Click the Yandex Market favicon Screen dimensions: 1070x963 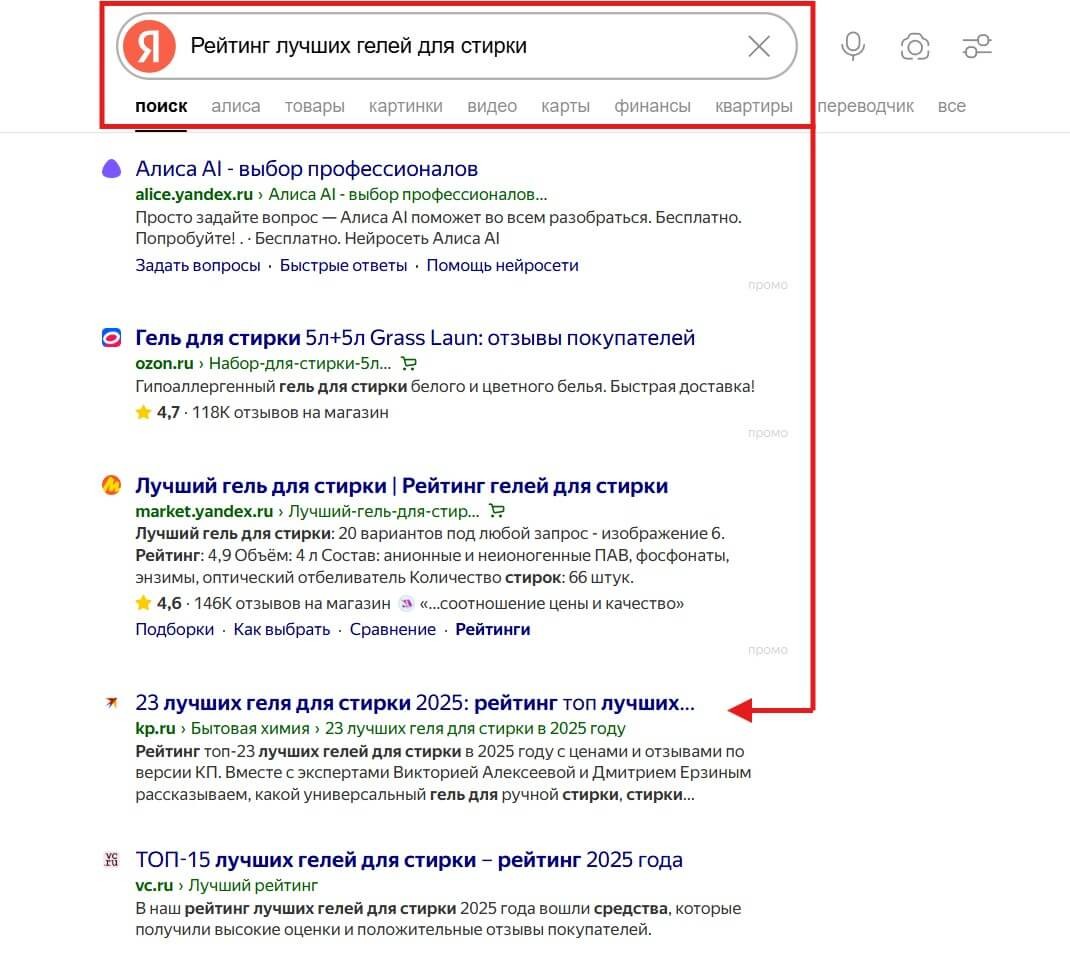coord(111,486)
